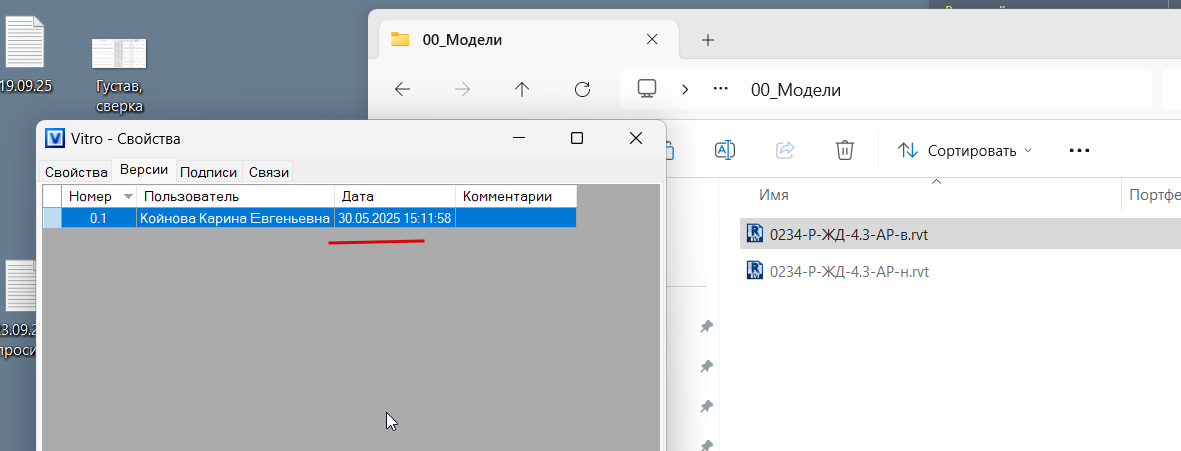This screenshot has height=451, width=1181.
Task: Open the Свойства tab in Vitro window
Action: coord(76,172)
